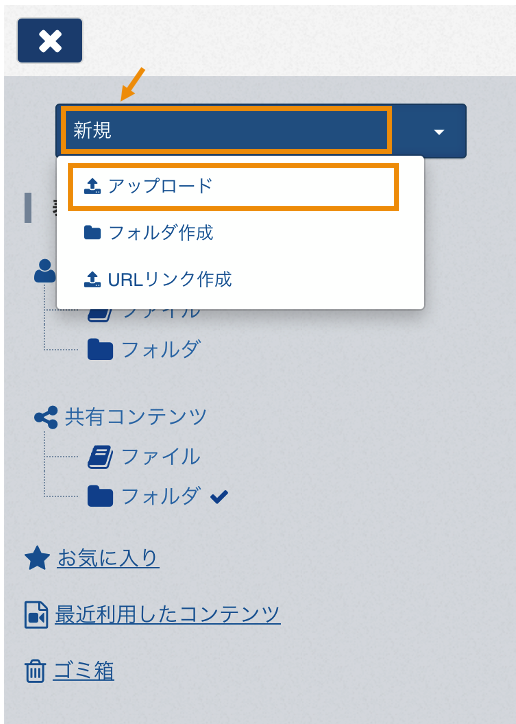Open フォルダ under the personal contents tree
This screenshot has height=724, width=516.
click(161, 350)
